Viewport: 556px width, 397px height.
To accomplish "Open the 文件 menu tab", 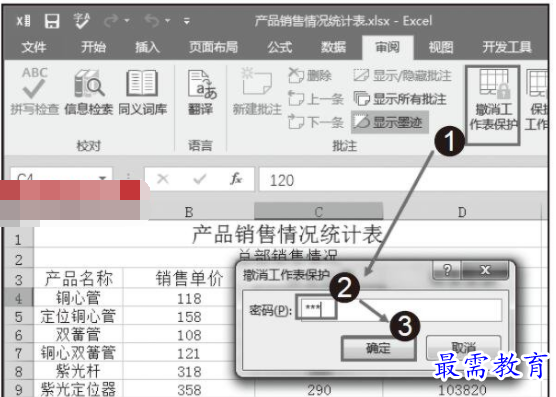I will [x=34, y=47].
